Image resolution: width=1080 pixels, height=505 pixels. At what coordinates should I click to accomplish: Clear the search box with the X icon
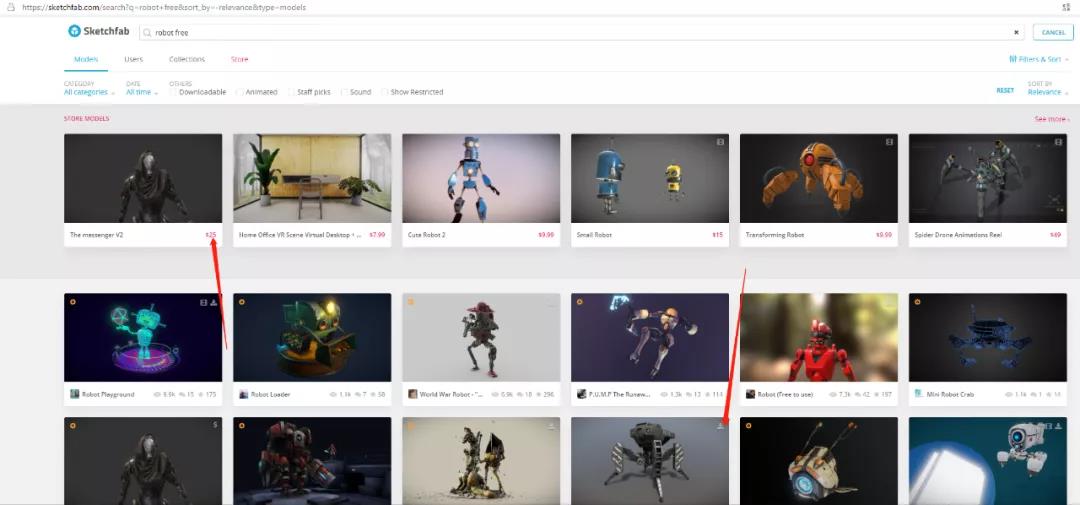point(1017,32)
